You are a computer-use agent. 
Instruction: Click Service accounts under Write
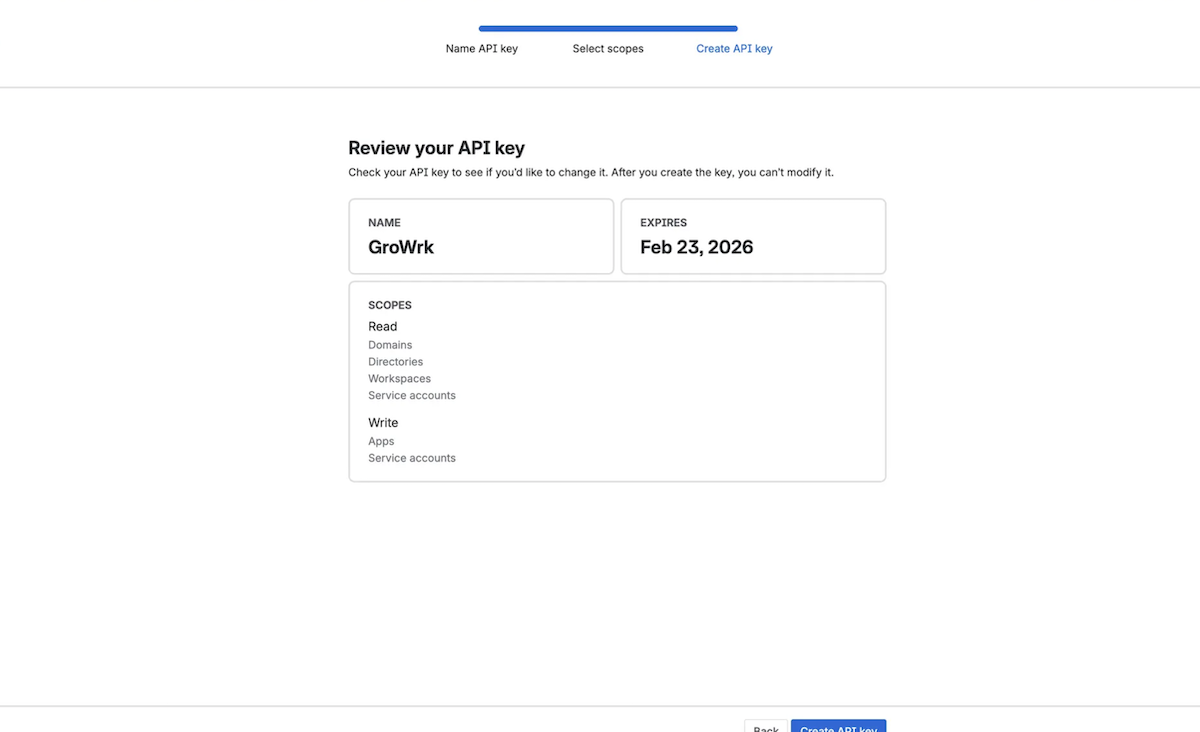[x=412, y=458]
